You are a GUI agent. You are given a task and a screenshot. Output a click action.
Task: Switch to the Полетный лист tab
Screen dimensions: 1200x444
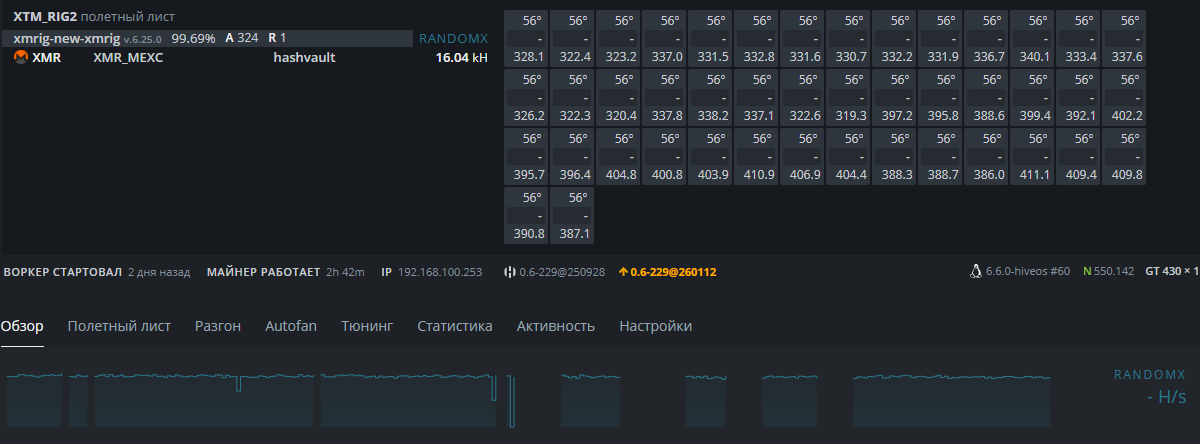pyautogui.click(x=119, y=326)
